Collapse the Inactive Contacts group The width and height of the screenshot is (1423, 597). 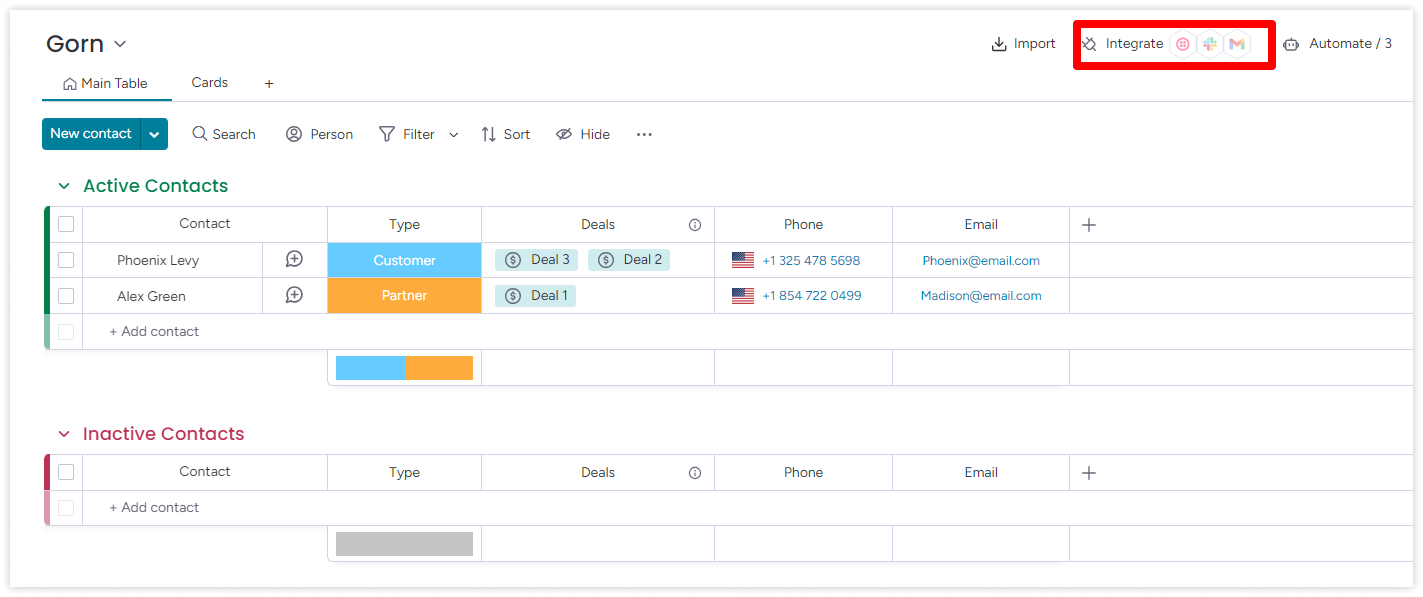pyautogui.click(x=64, y=434)
